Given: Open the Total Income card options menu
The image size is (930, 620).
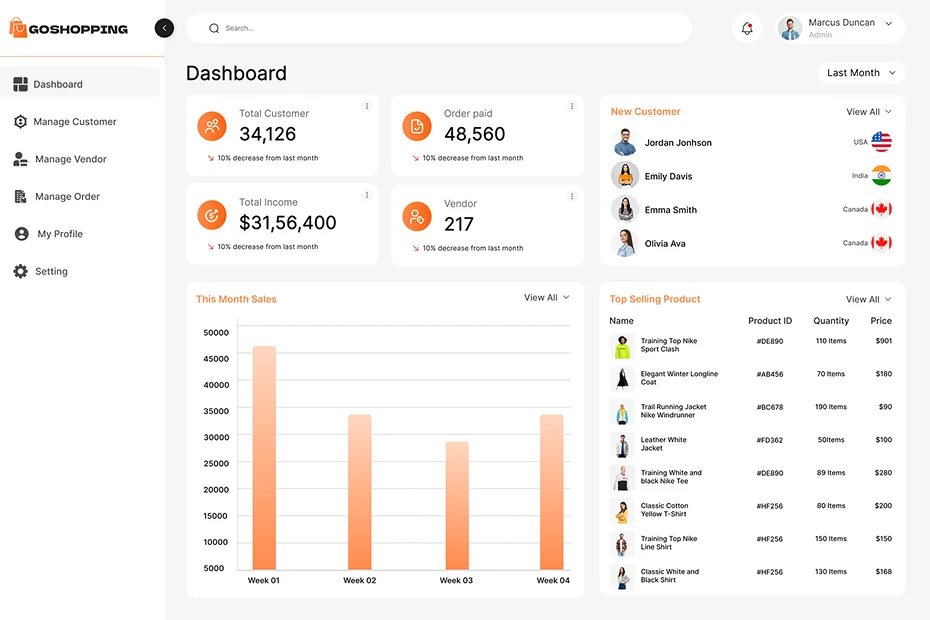Looking at the screenshot, I should coord(367,194).
